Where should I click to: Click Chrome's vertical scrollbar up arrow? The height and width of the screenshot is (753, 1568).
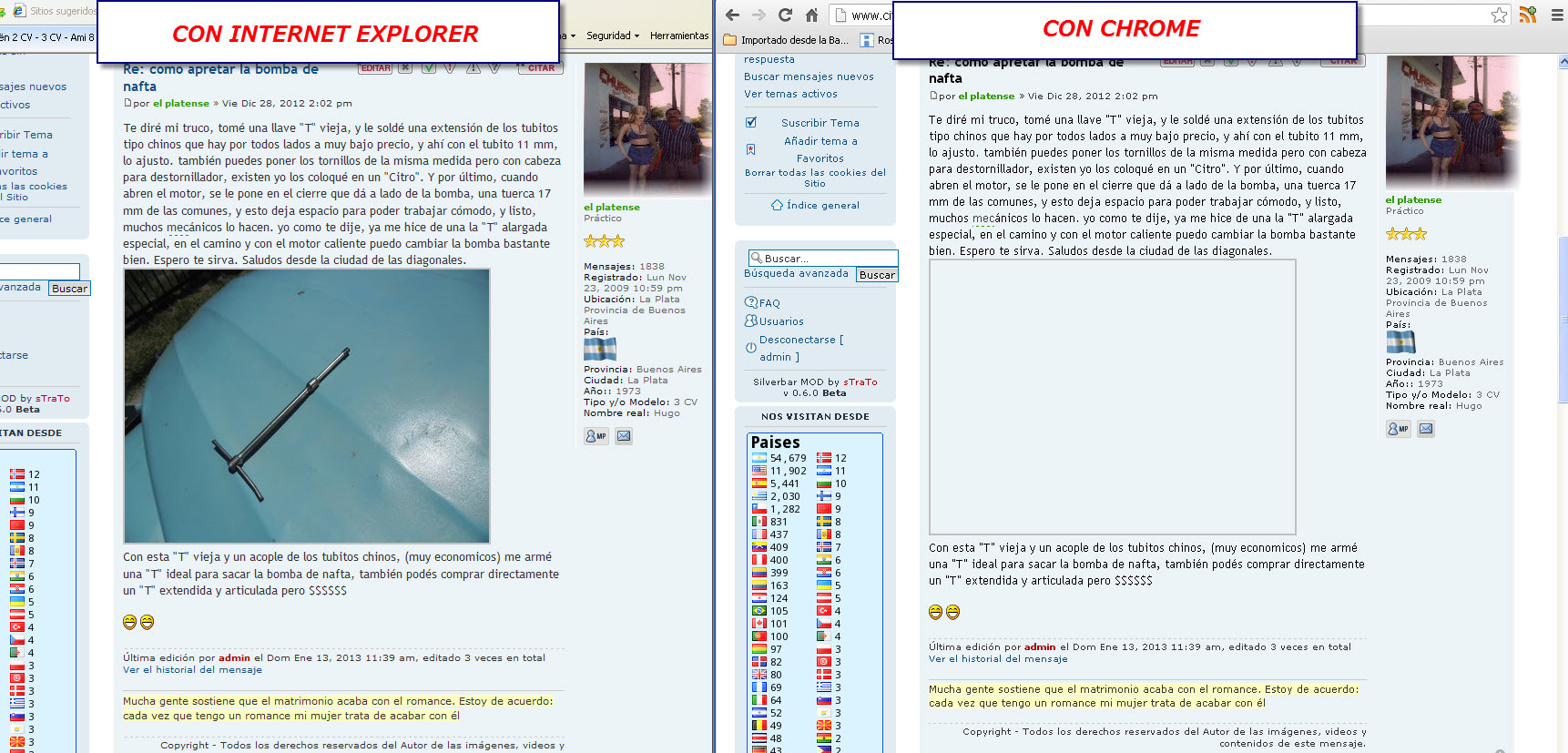1563,61
